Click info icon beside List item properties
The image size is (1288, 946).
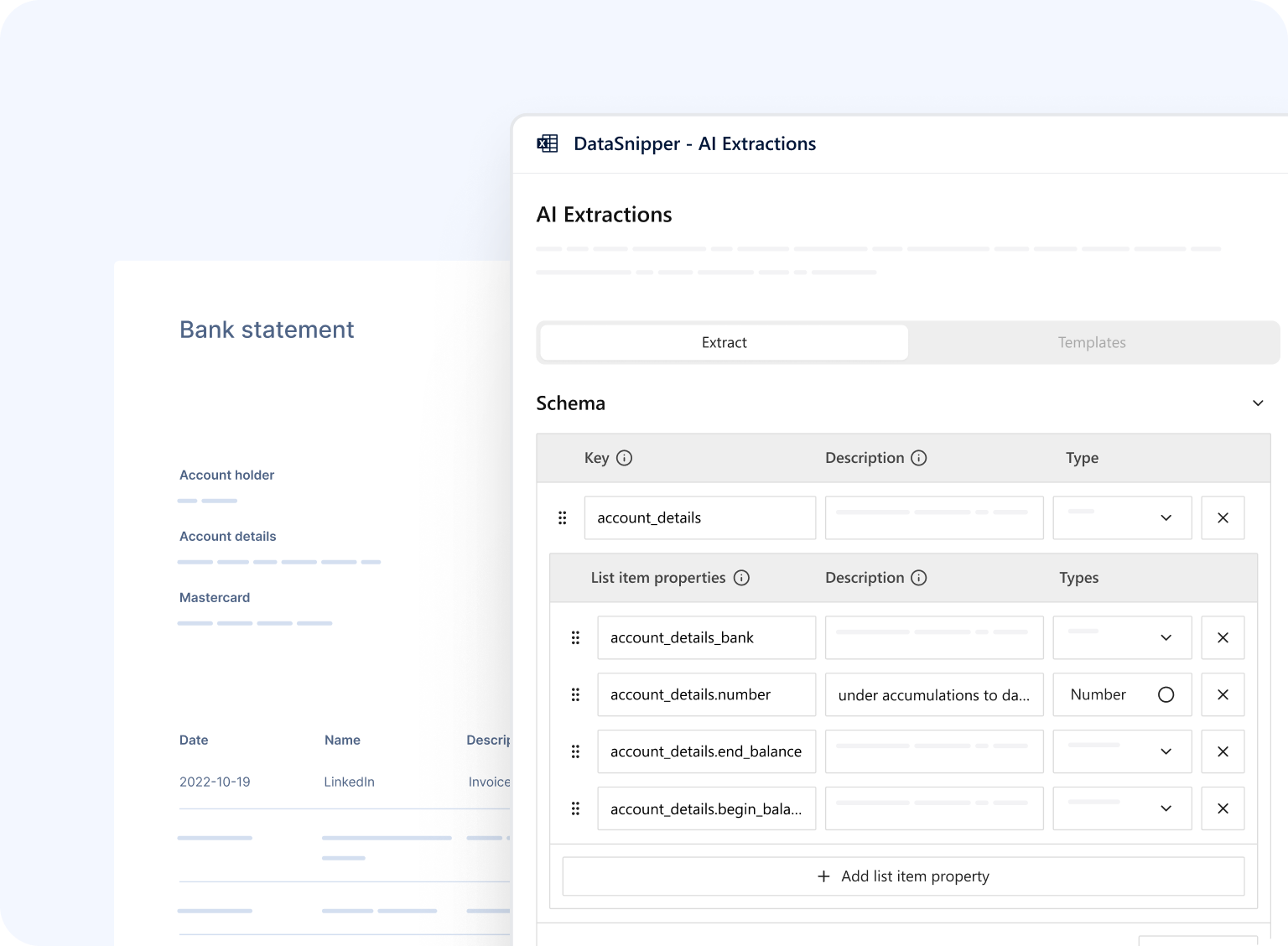click(741, 578)
